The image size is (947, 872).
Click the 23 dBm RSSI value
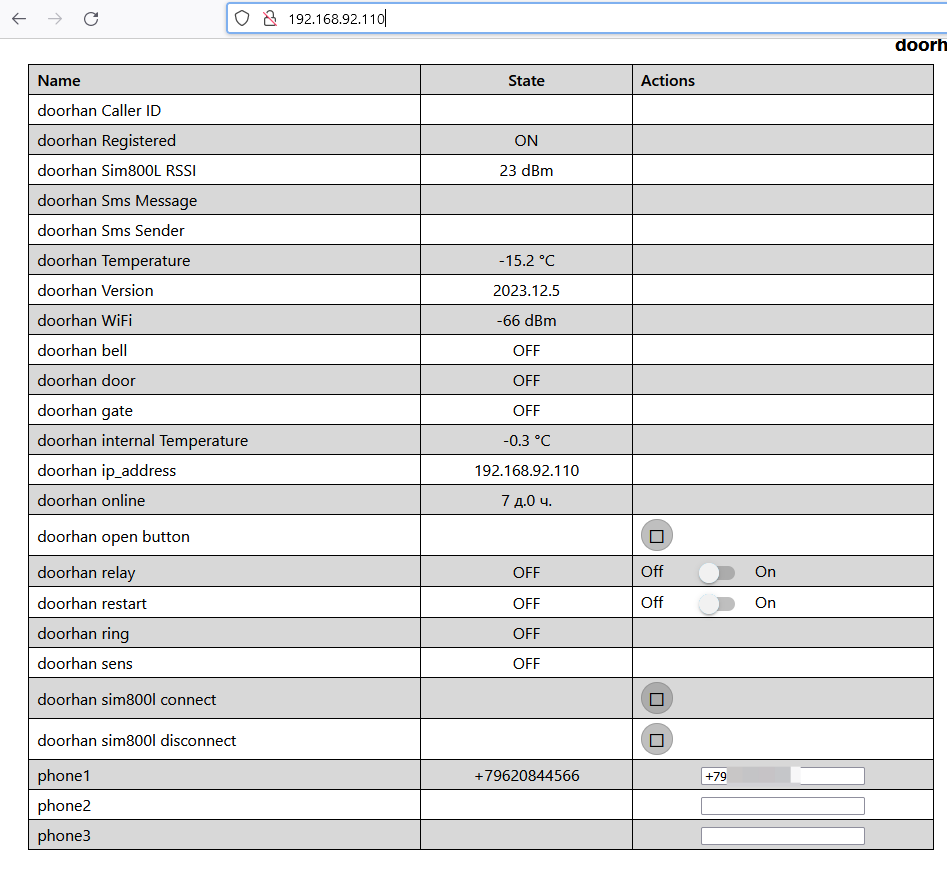coord(526,171)
